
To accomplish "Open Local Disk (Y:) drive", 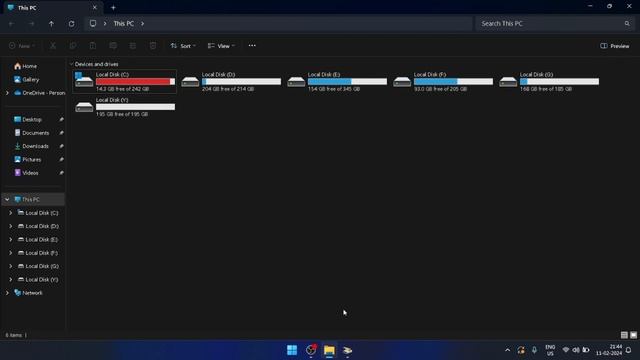I will tap(125, 107).
